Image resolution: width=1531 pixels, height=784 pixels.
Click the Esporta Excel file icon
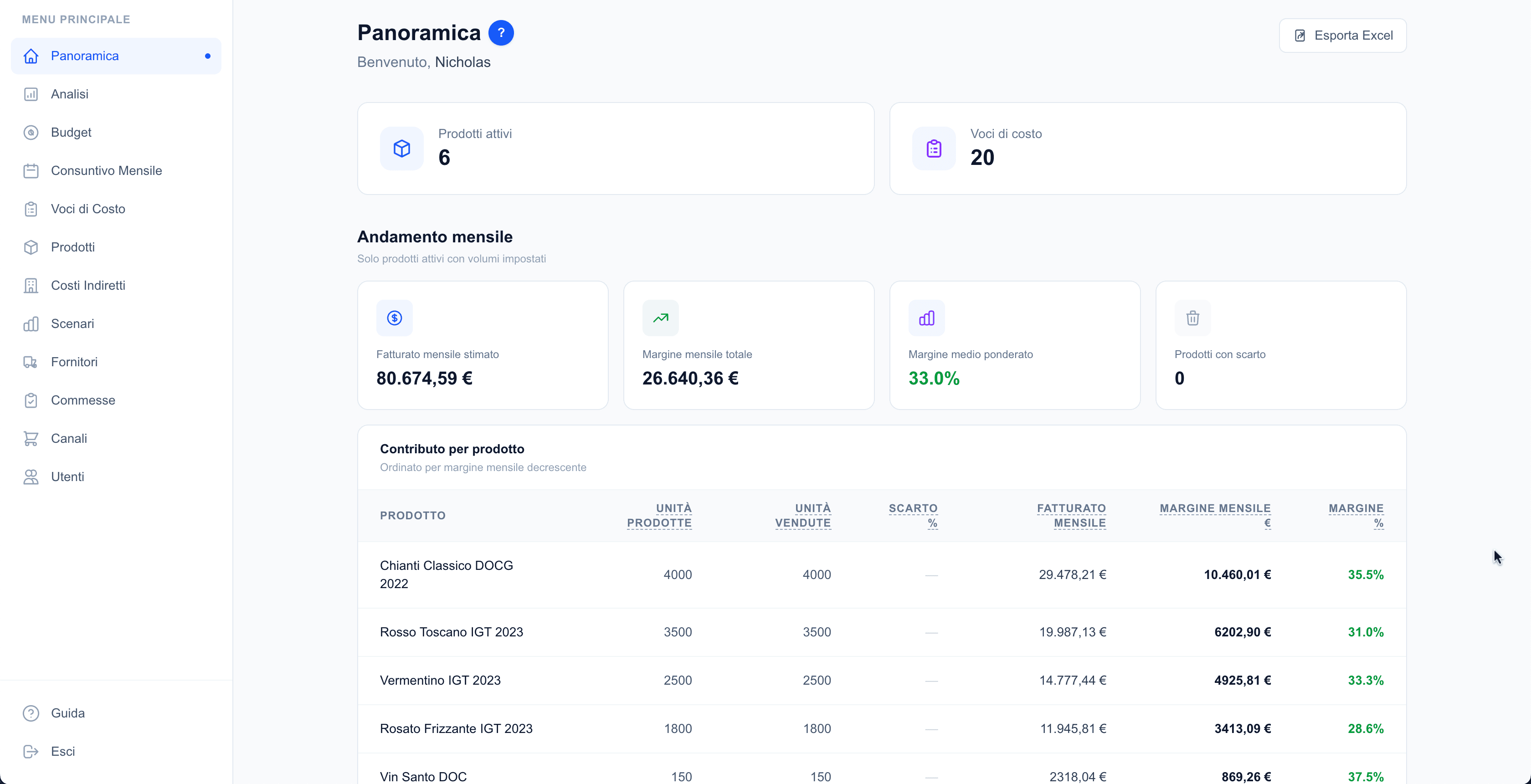point(1300,36)
